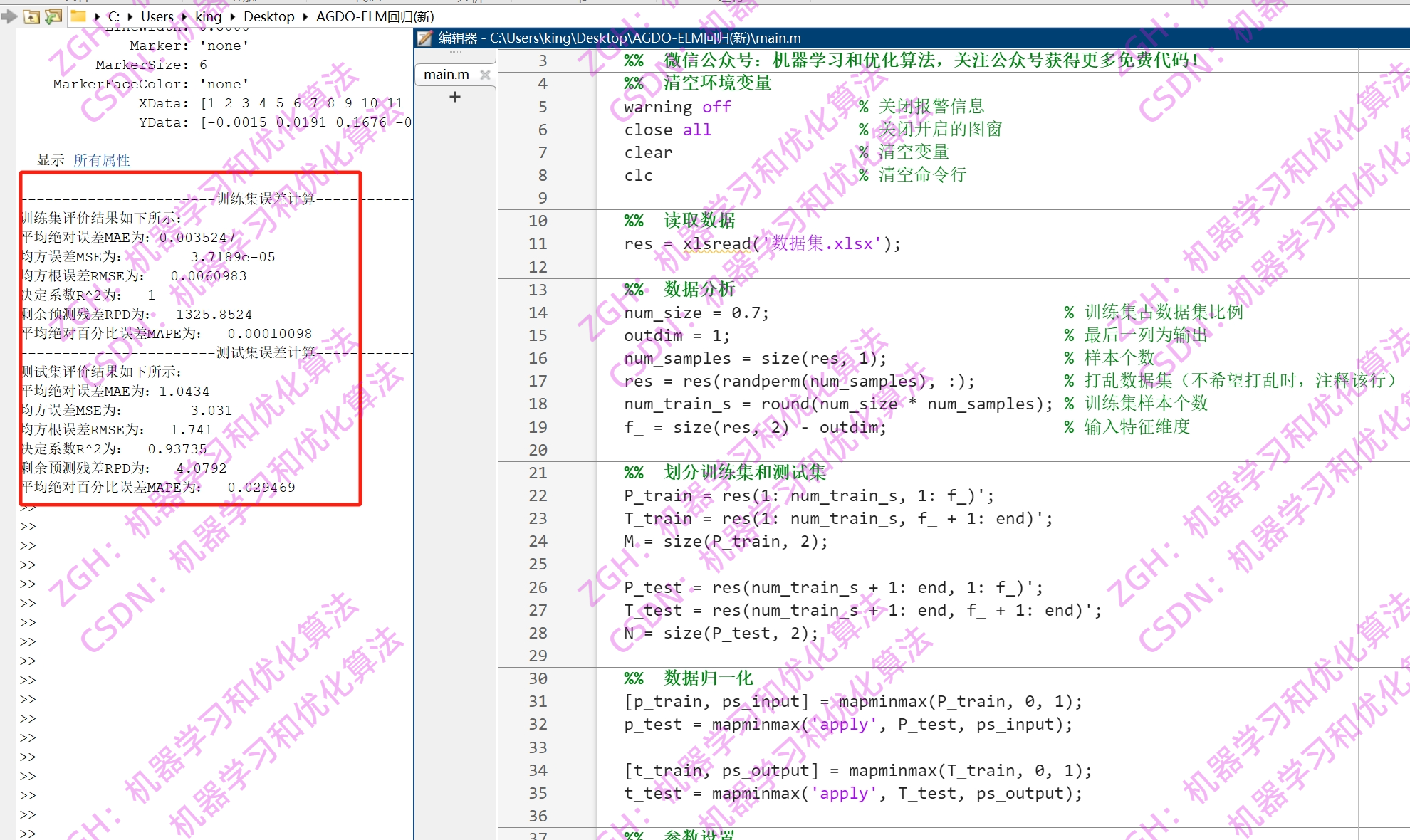
Task: Navigate to Desktop via the breadcrumb path
Action: (269, 16)
